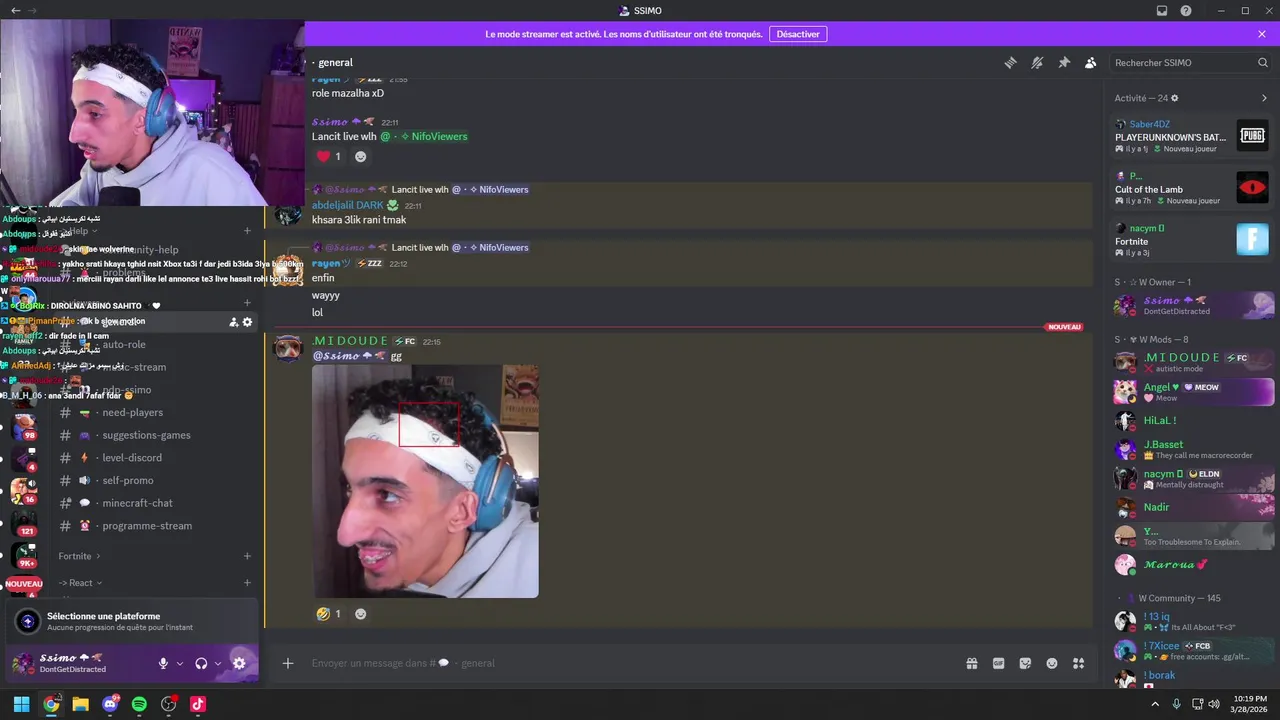Open input device options arrow beside microphone
The image size is (1280, 720).
click(180, 663)
